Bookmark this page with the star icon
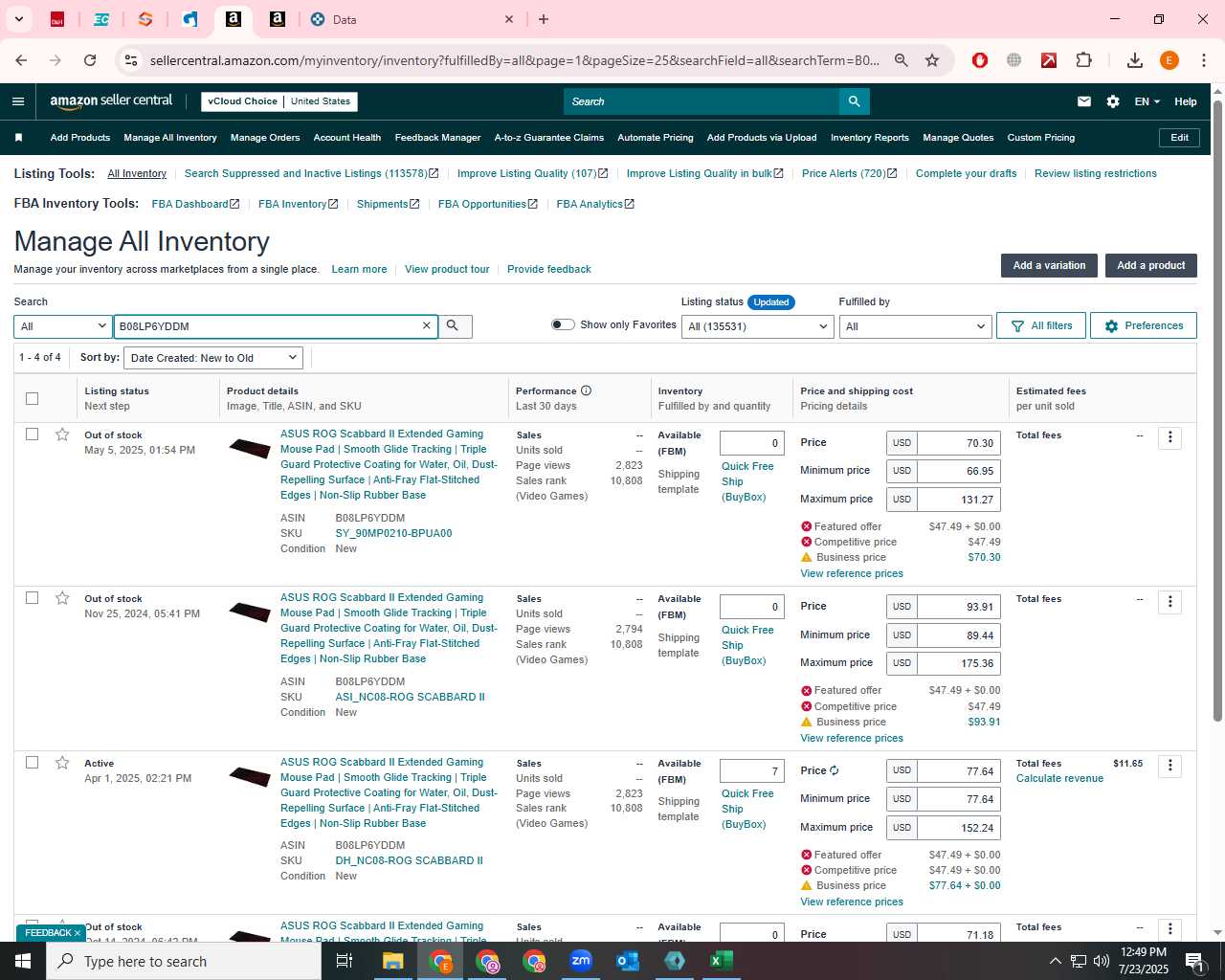This screenshot has height=980, width=1225. pos(932,60)
